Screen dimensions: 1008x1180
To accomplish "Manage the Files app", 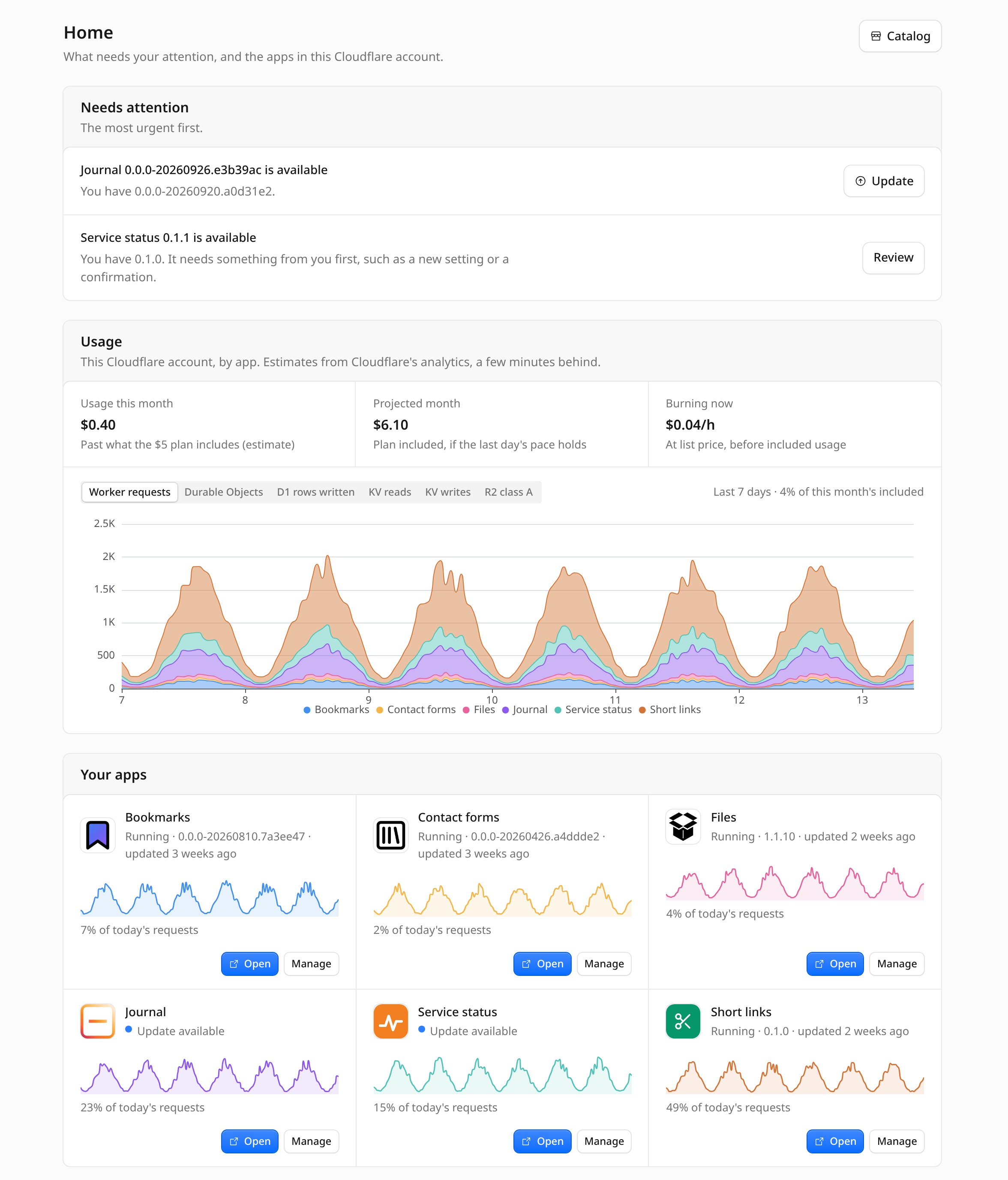I will click(x=897, y=964).
